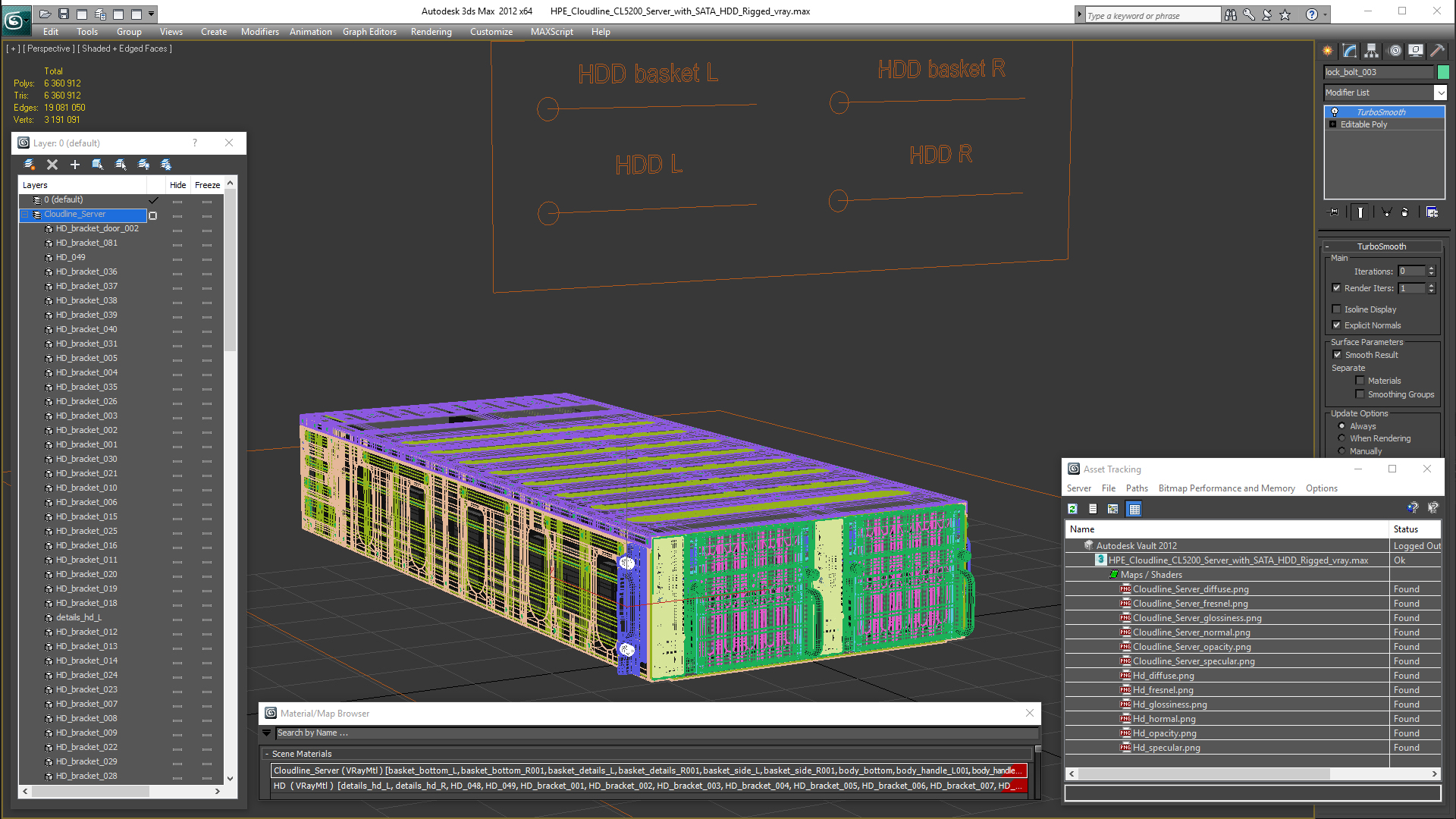This screenshot has width=1456, height=819.
Task: Collapse the TurboSmooth rollout header
Action: [x=1382, y=246]
